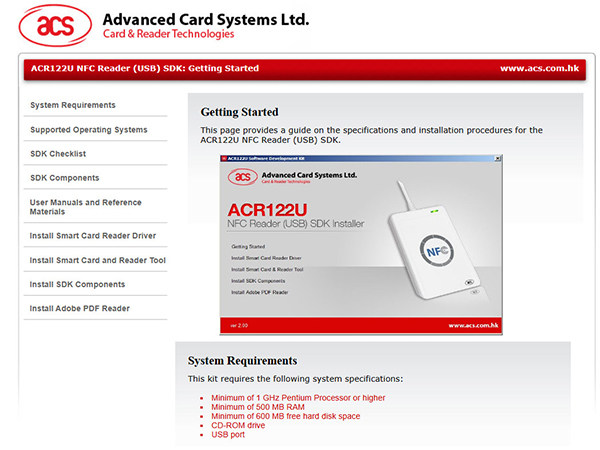
Task: Click the ACR122U NFC Reader SDK banner title
Action: click(x=145, y=68)
